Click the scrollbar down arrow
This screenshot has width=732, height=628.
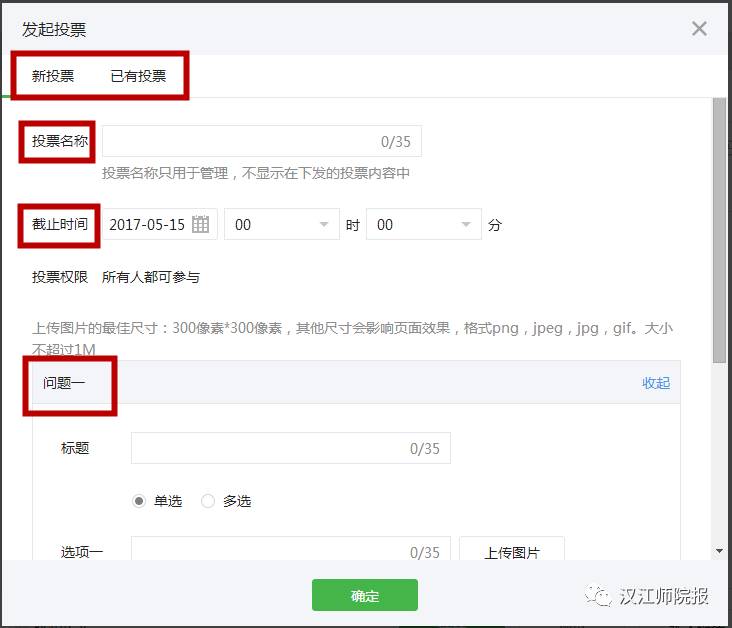tap(719, 551)
